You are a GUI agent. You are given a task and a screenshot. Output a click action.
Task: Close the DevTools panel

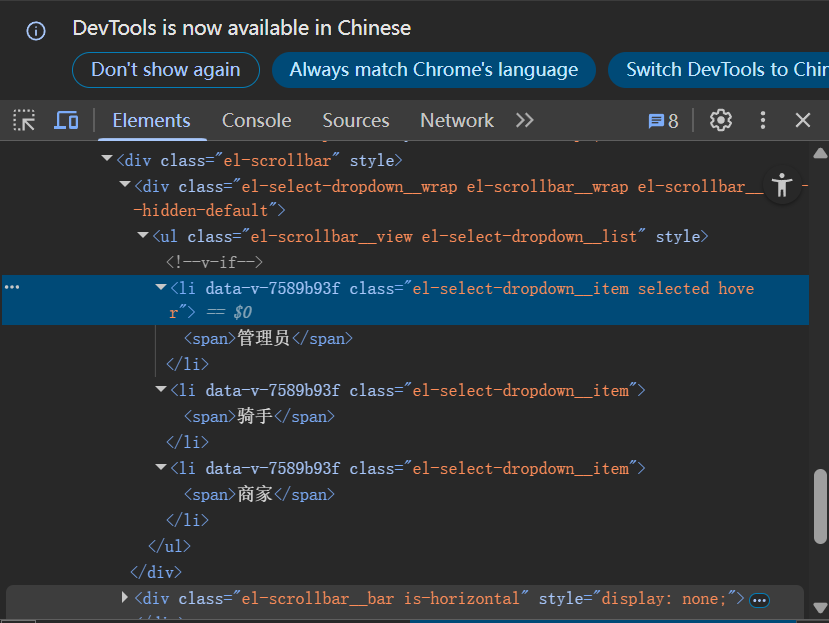tap(803, 121)
